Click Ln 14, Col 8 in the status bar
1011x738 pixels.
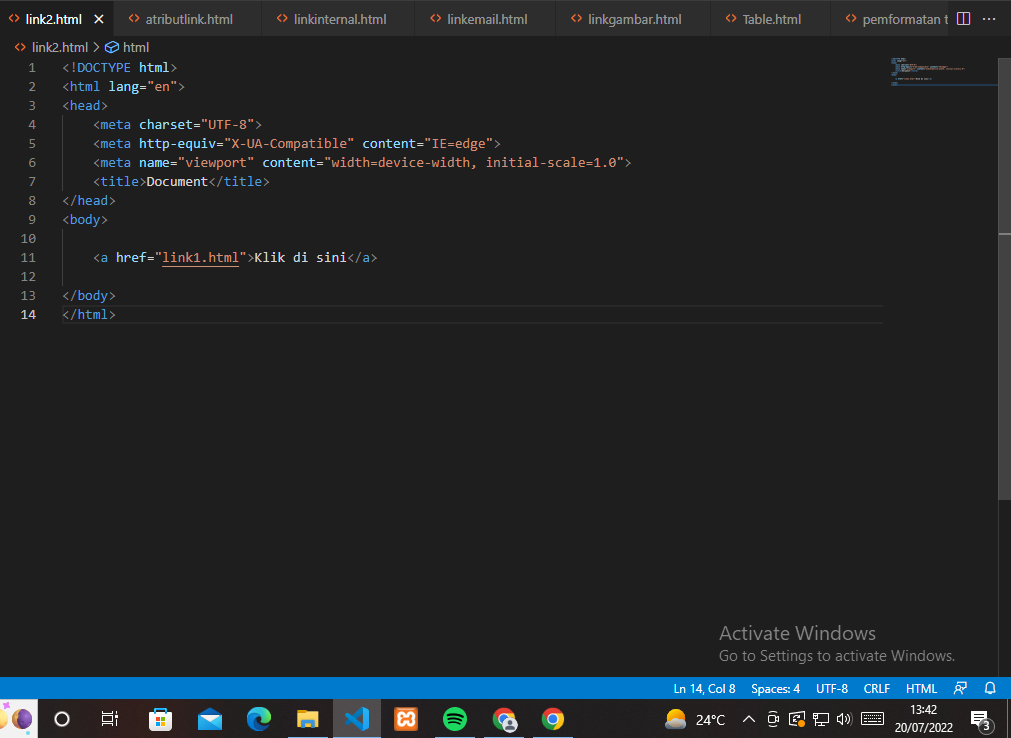pos(703,689)
